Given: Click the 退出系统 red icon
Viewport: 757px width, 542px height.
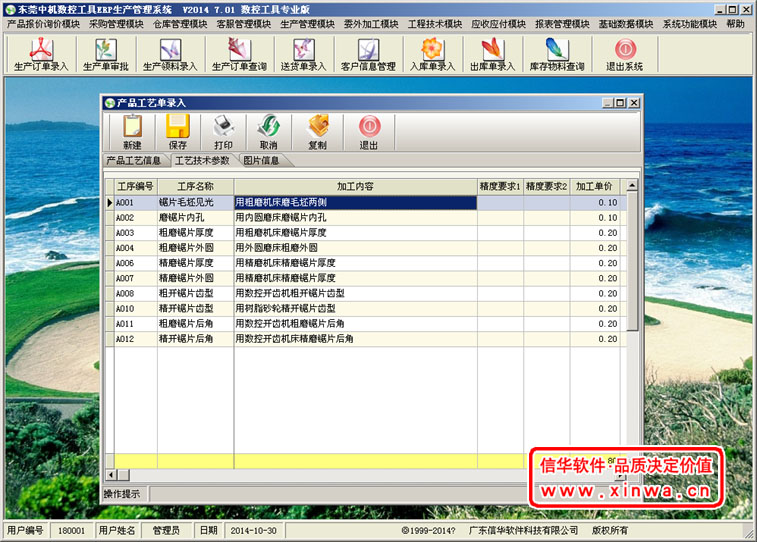Looking at the screenshot, I should [x=625, y=55].
